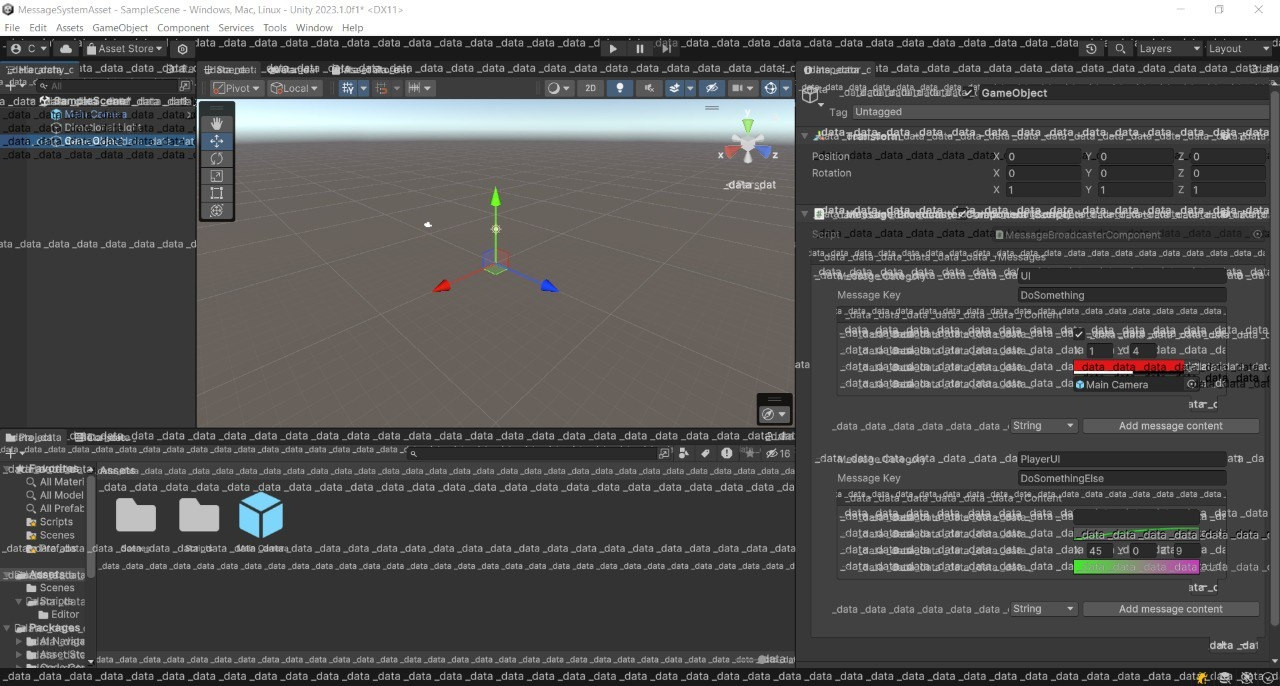Toggle the checkbox in UI message content
The image size is (1280, 686).
tap(1079, 333)
